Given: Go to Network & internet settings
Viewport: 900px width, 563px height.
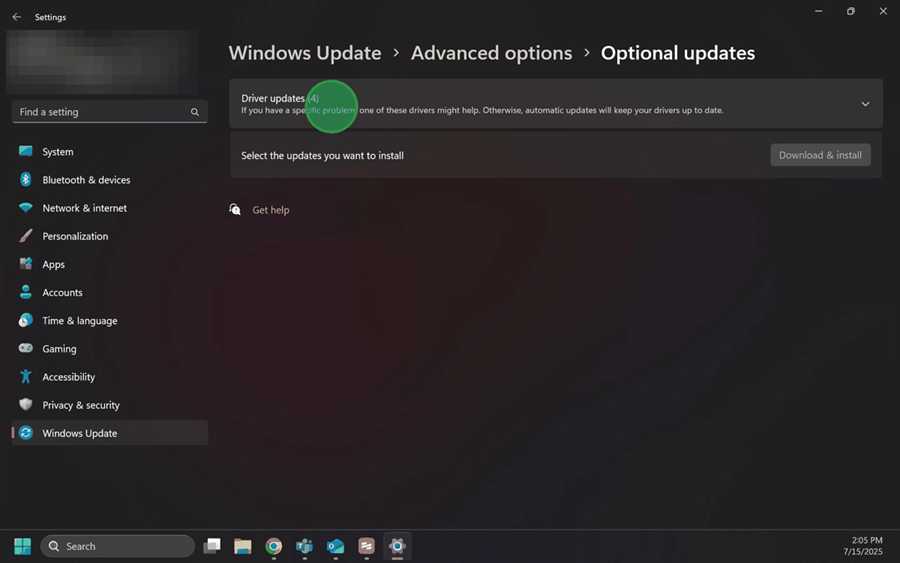Looking at the screenshot, I should tap(84, 208).
